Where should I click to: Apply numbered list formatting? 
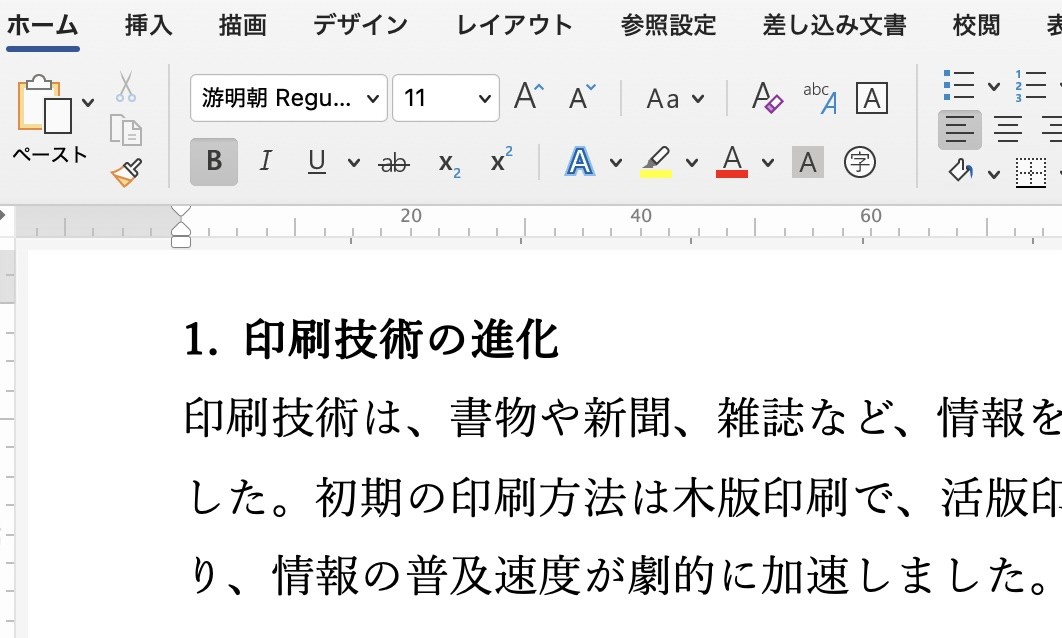[x=1031, y=86]
